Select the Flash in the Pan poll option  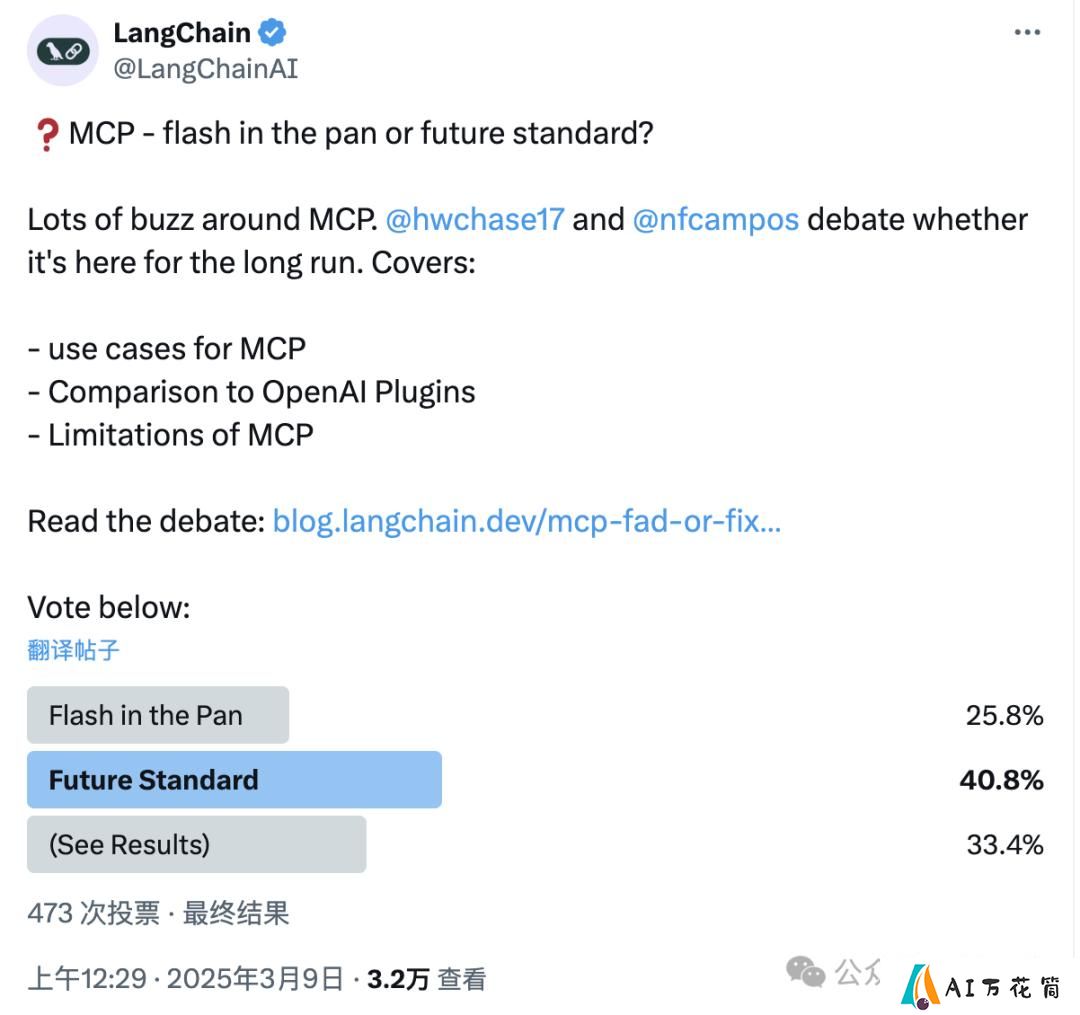click(x=158, y=715)
